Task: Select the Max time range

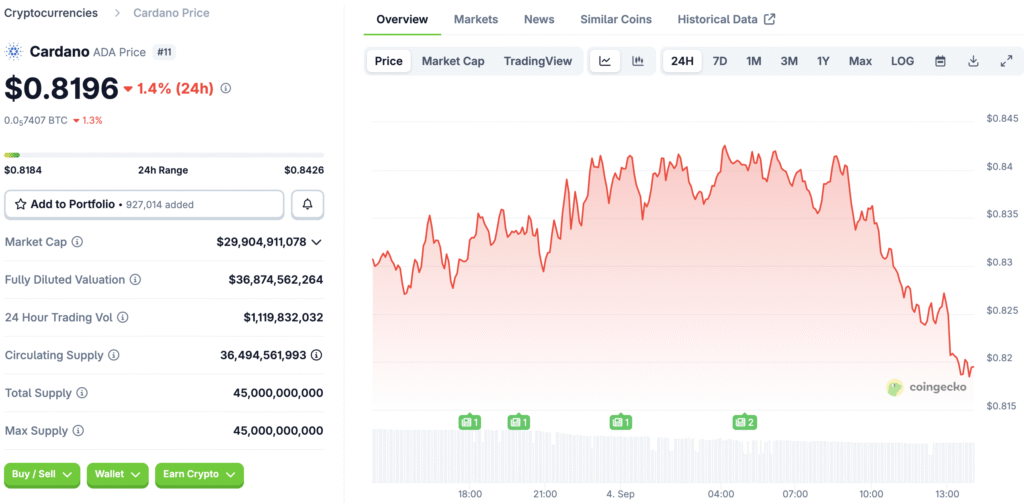Action: (860, 61)
